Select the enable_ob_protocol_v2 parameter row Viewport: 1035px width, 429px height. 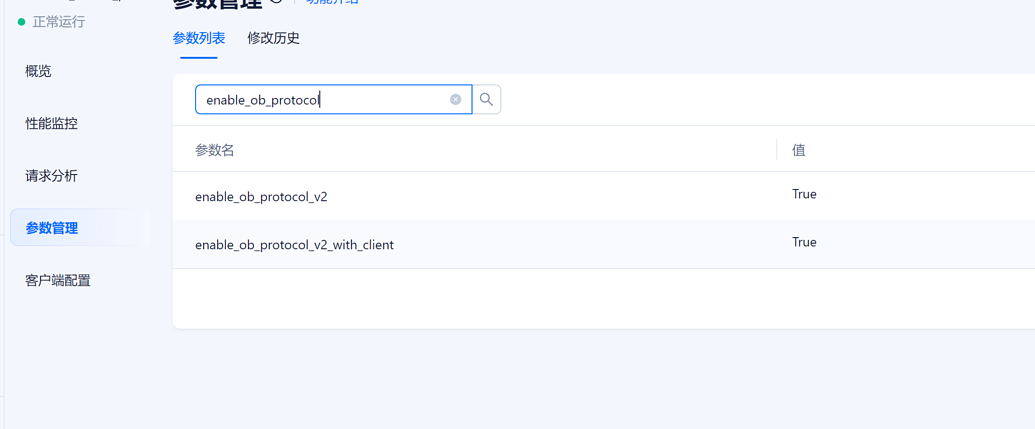point(603,196)
